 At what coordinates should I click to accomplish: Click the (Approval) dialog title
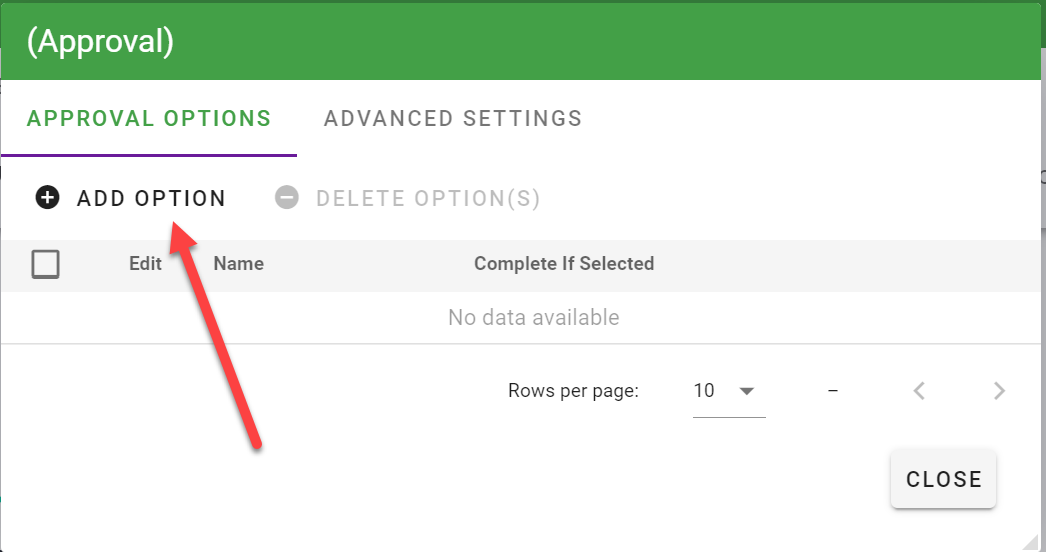point(100,41)
